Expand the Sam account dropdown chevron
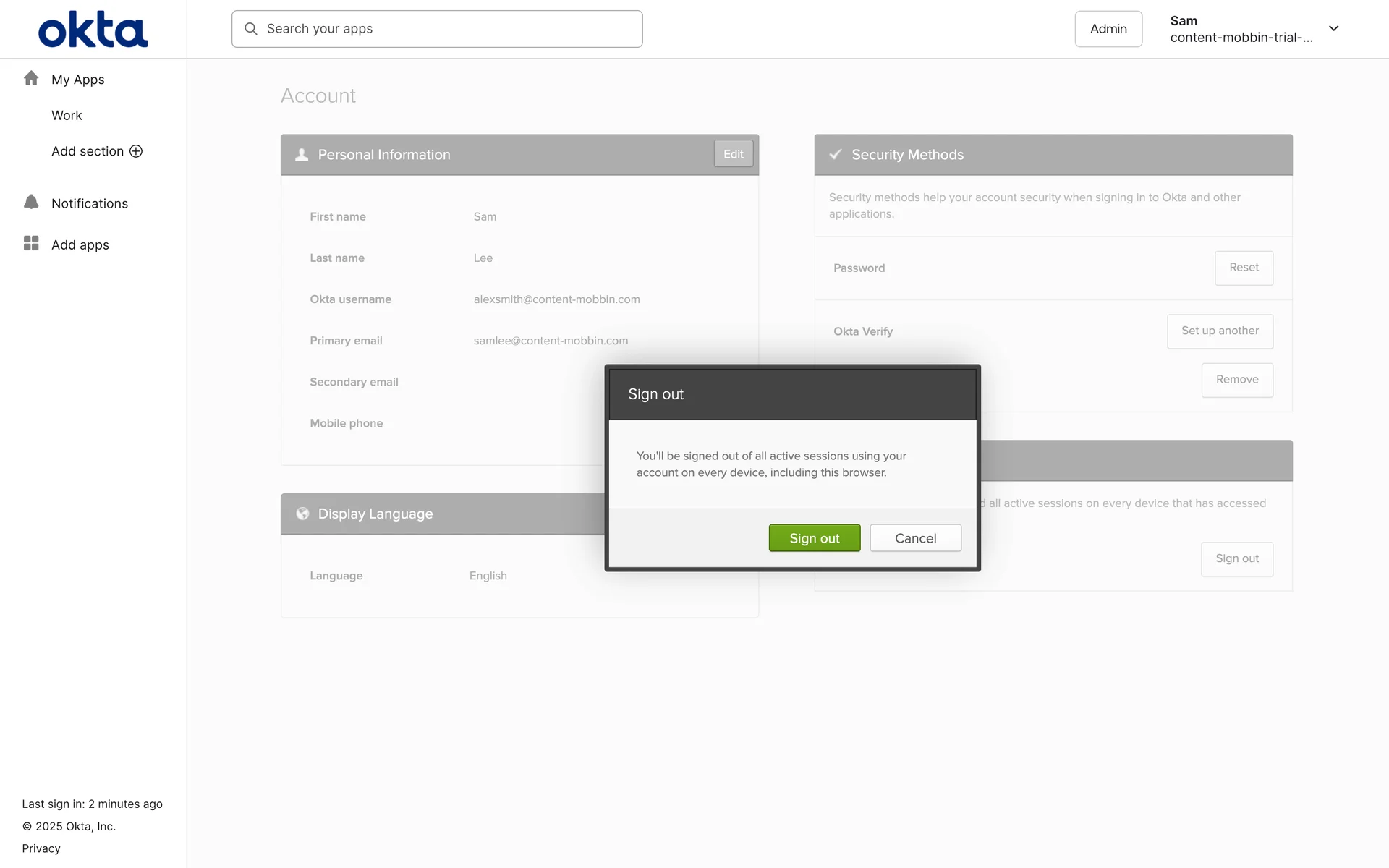Screen dimensions: 1389x868 (x=1333, y=29)
